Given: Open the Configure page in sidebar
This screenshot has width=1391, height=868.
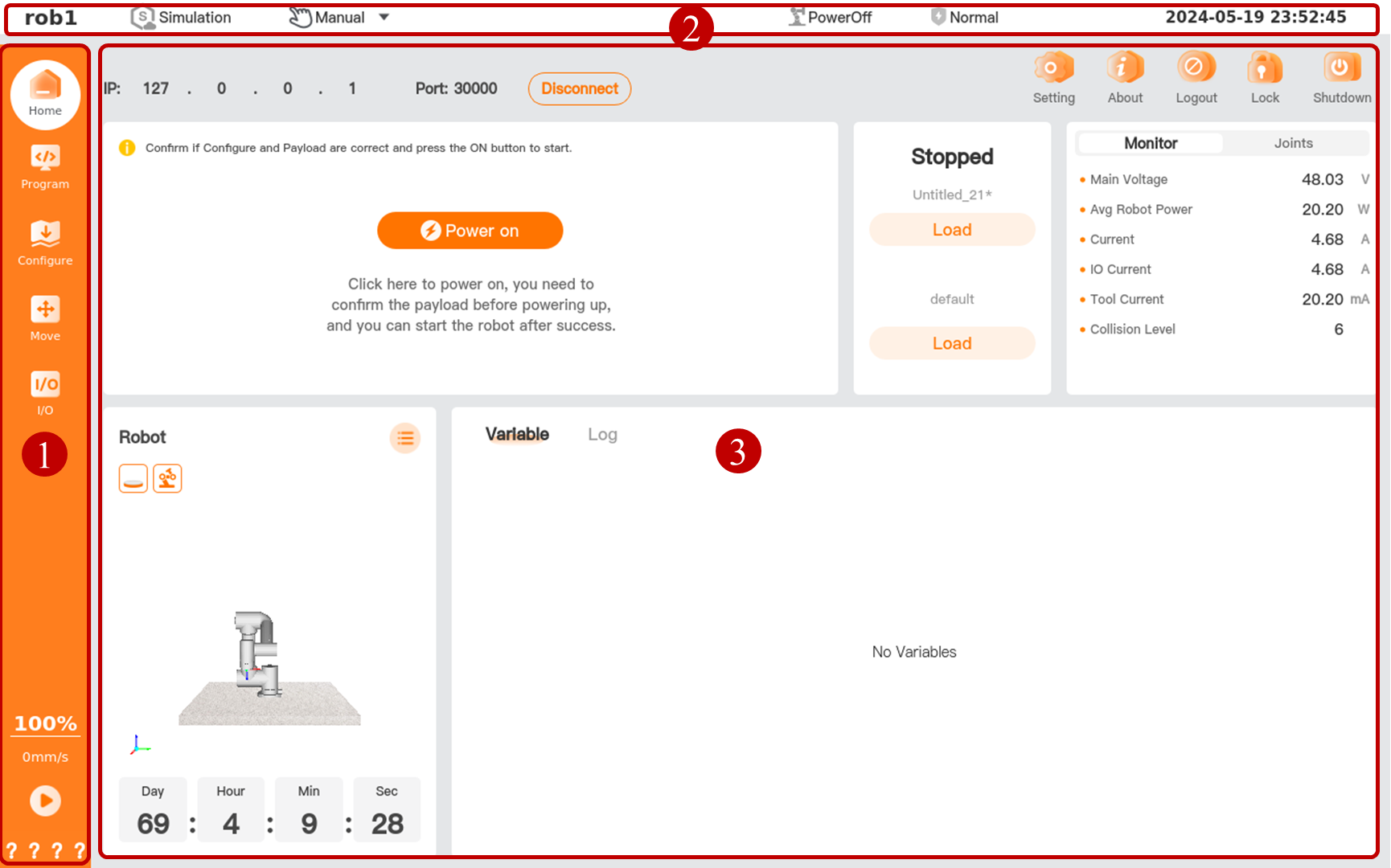Looking at the screenshot, I should tap(45, 243).
